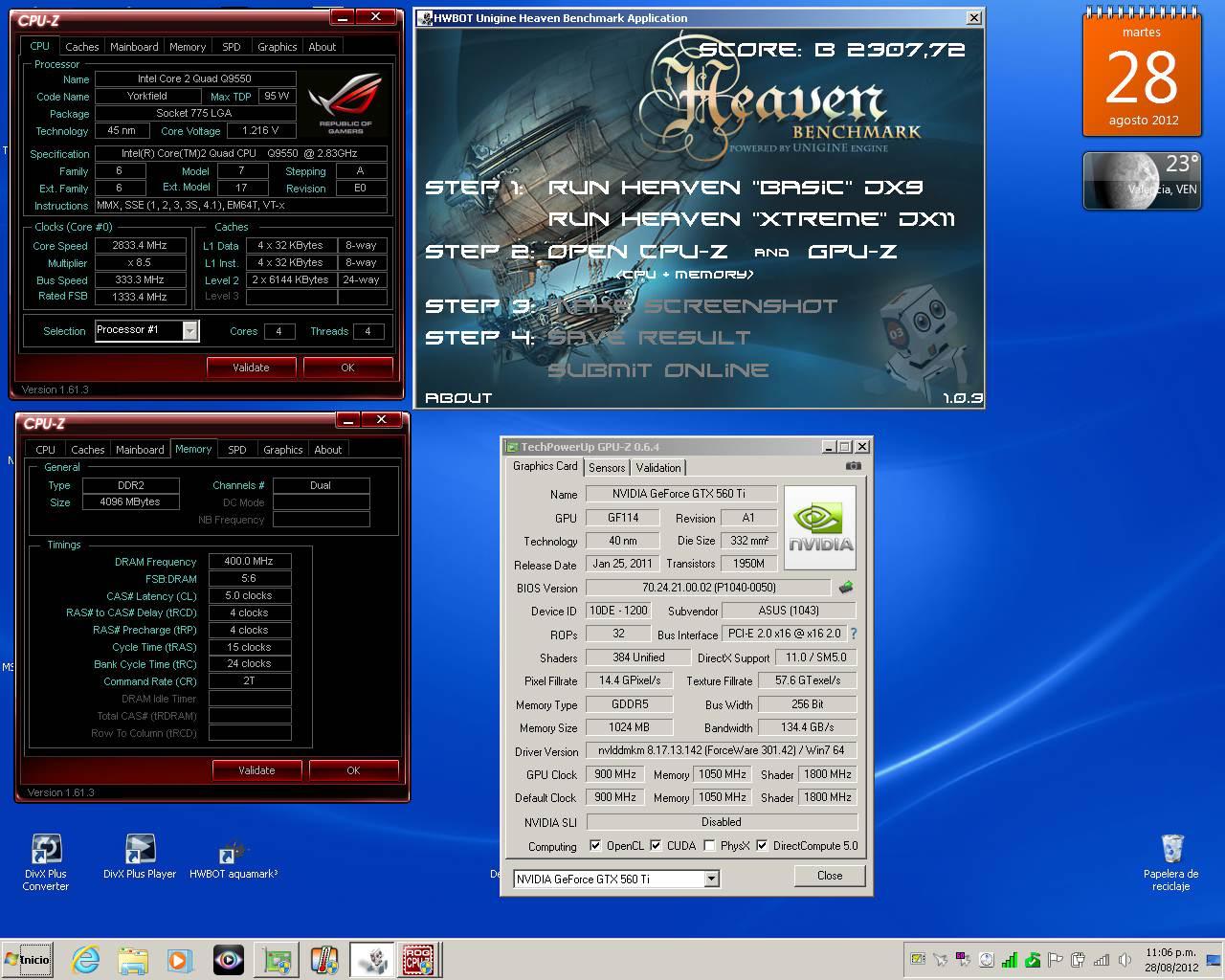Open the file explorer taskbar icon

point(133,959)
